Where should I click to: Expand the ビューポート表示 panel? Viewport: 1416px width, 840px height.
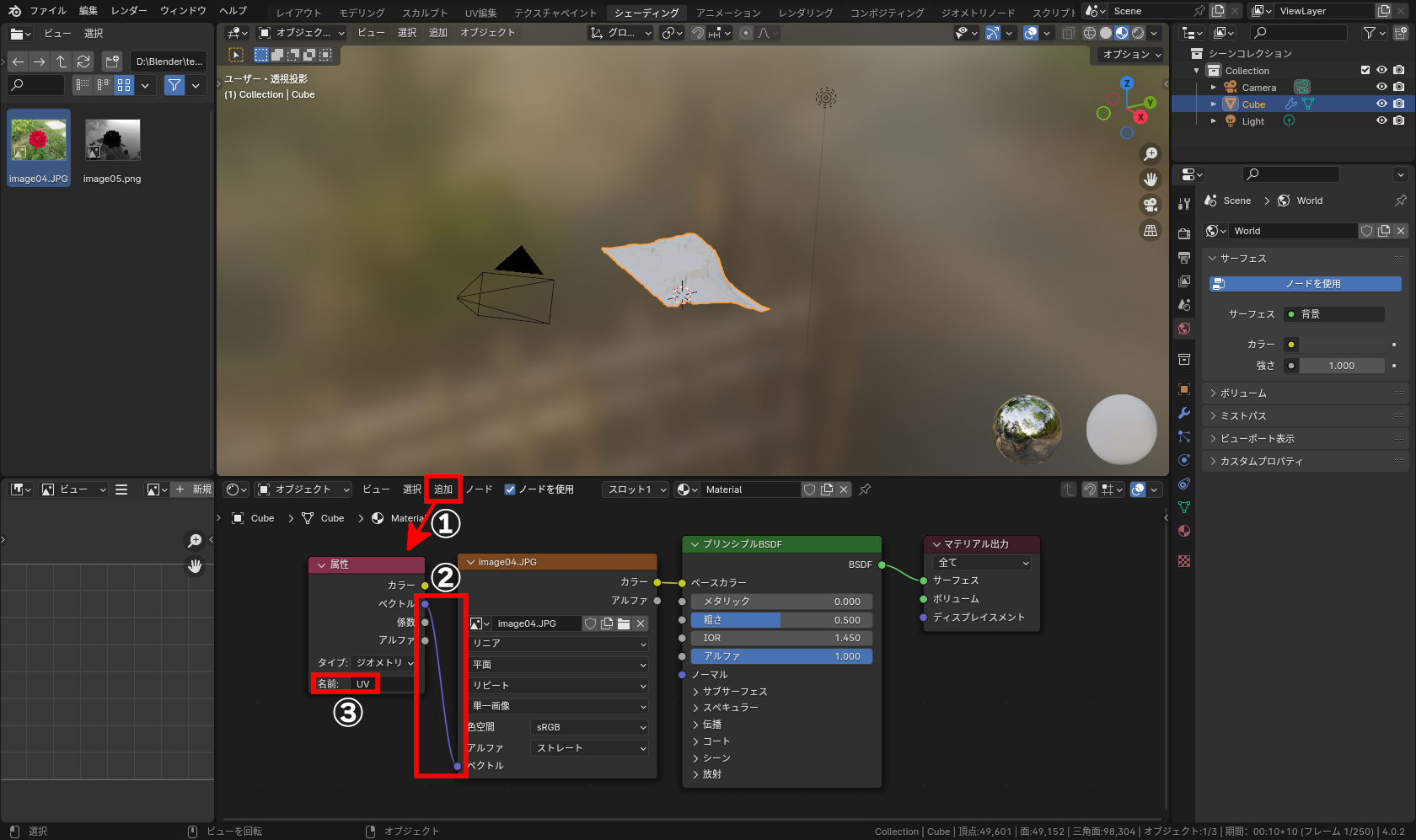1305,439
